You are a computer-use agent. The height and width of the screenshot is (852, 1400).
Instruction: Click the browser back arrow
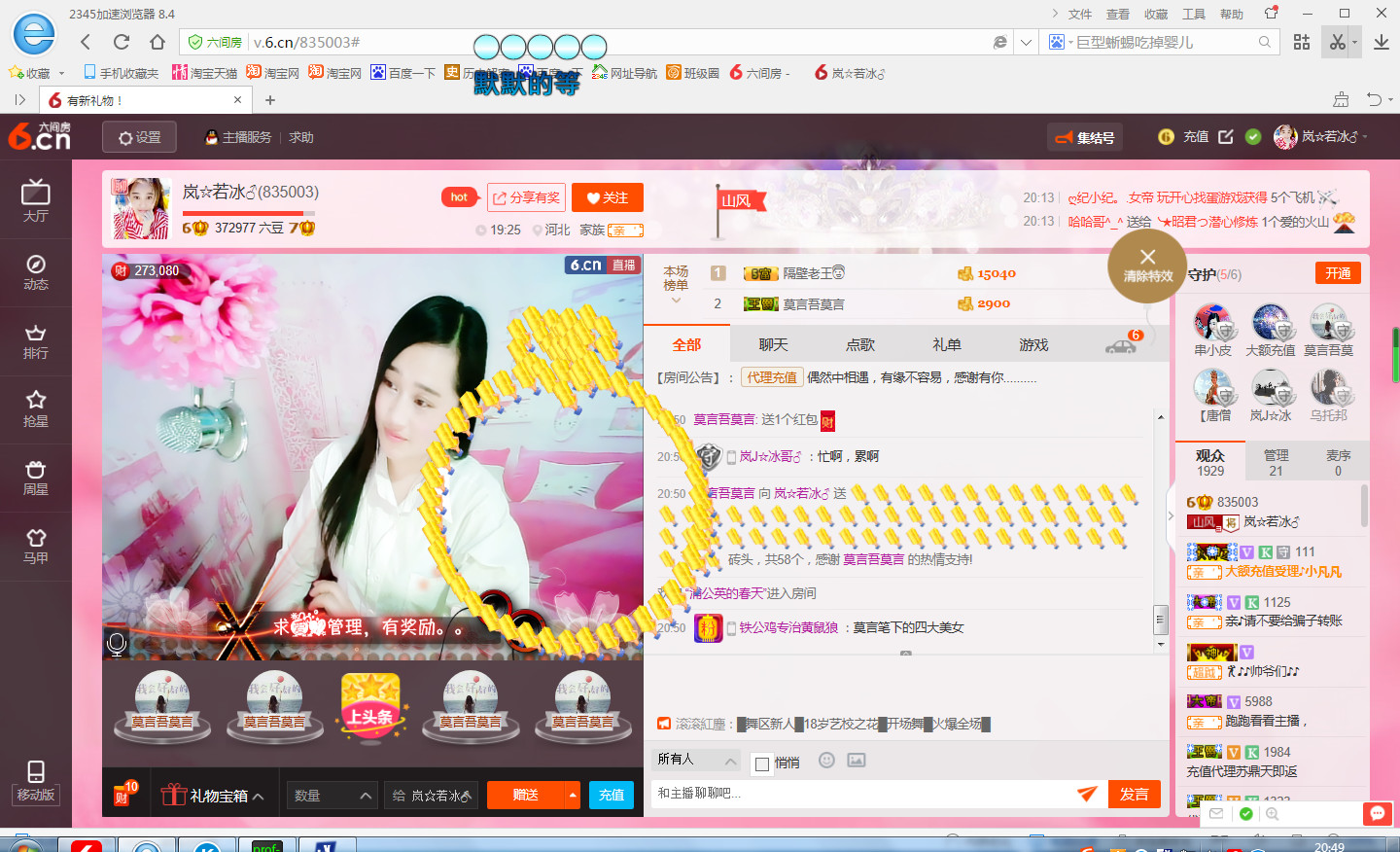[x=86, y=42]
